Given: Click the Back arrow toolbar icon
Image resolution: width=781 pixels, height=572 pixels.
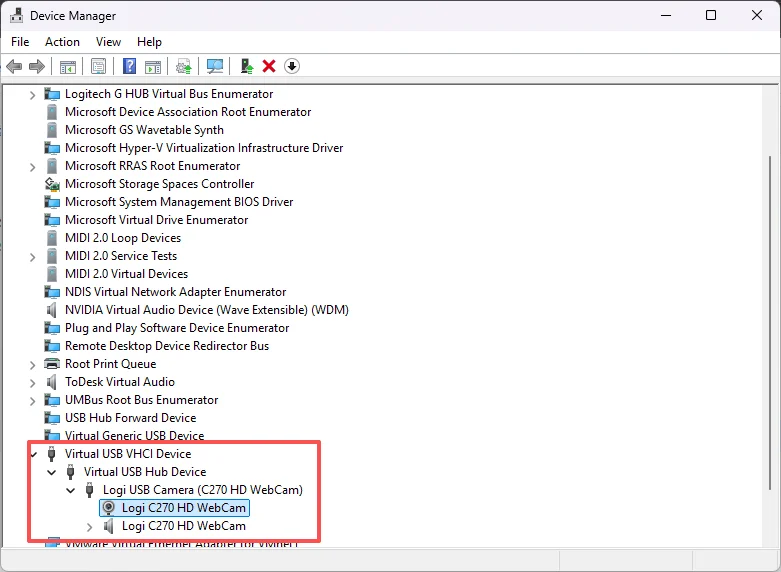Looking at the screenshot, I should coord(14,66).
